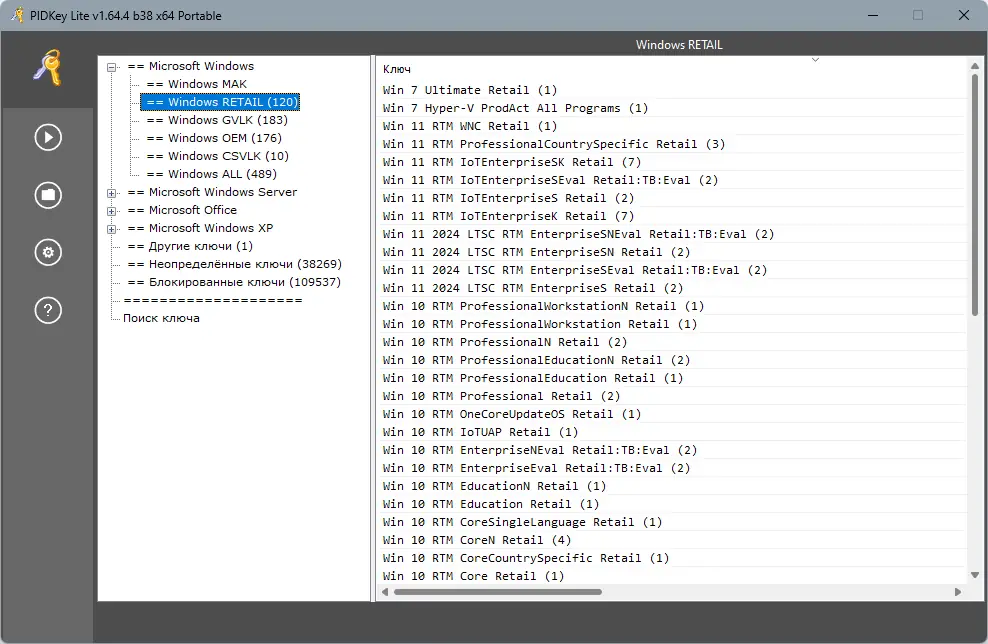Click the Ключ column sort chevron
The width and height of the screenshot is (988, 644).
(x=815, y=60)
